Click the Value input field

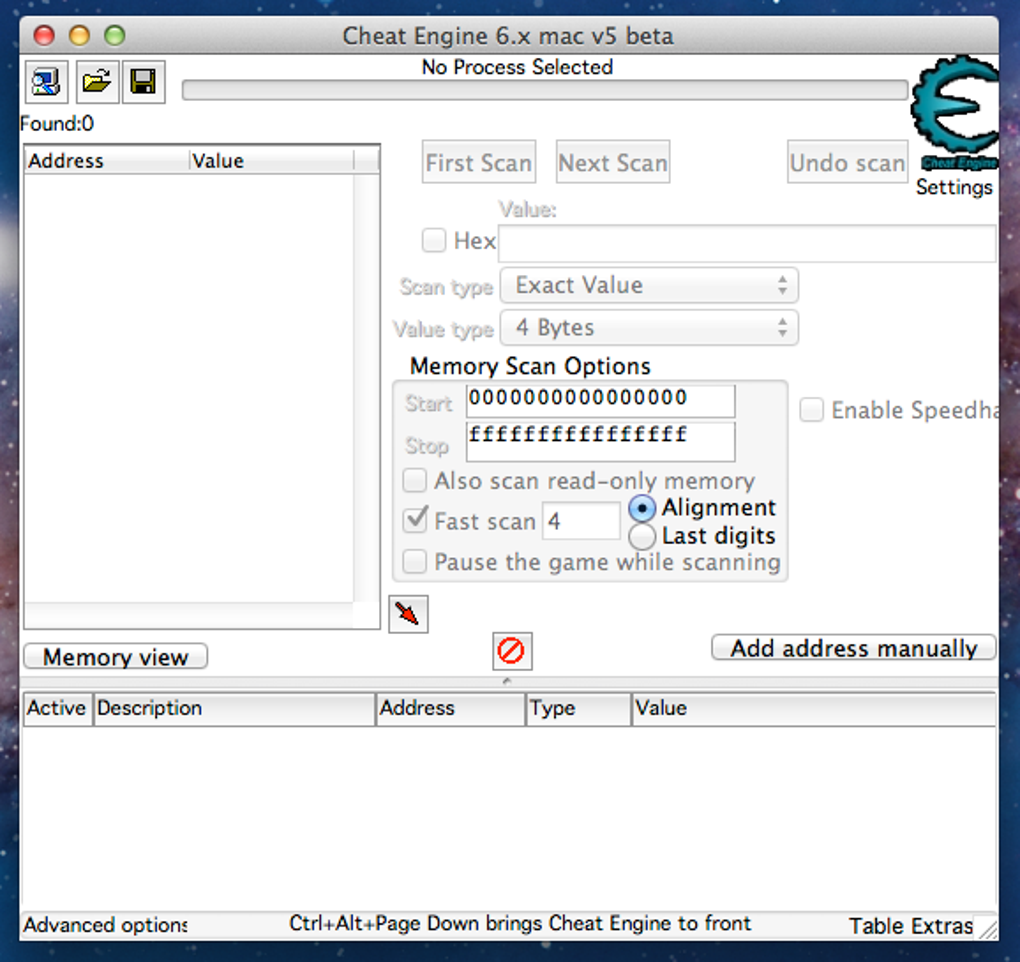pyautogui.click(x=747, y=244)
